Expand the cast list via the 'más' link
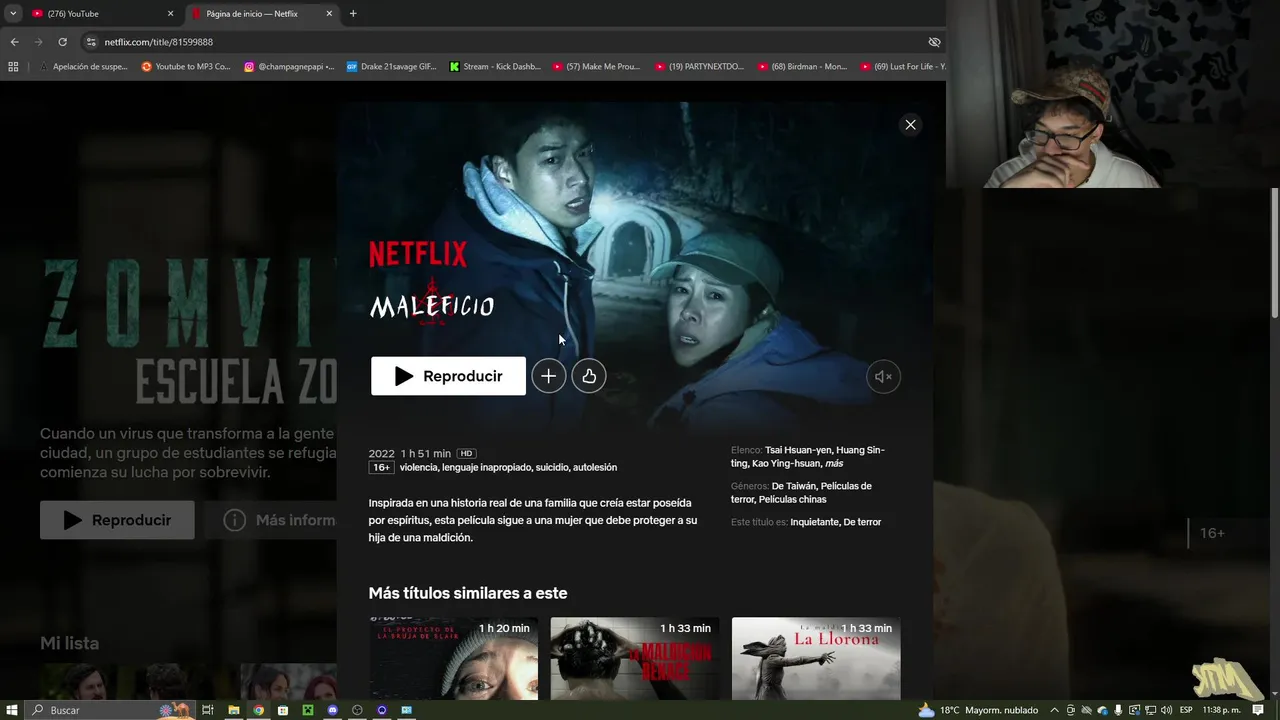The image size is (1280, 720). coord(834,464)
